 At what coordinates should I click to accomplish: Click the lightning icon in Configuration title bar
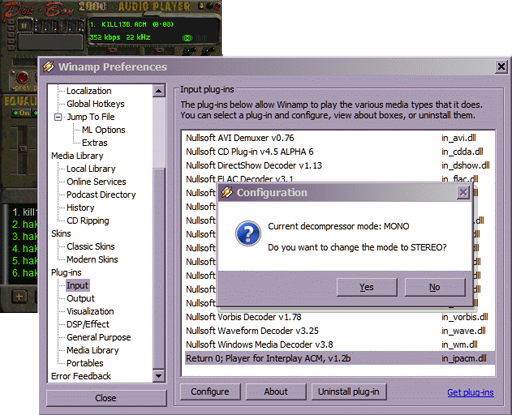pyautogui.click(x=227, y=192)
